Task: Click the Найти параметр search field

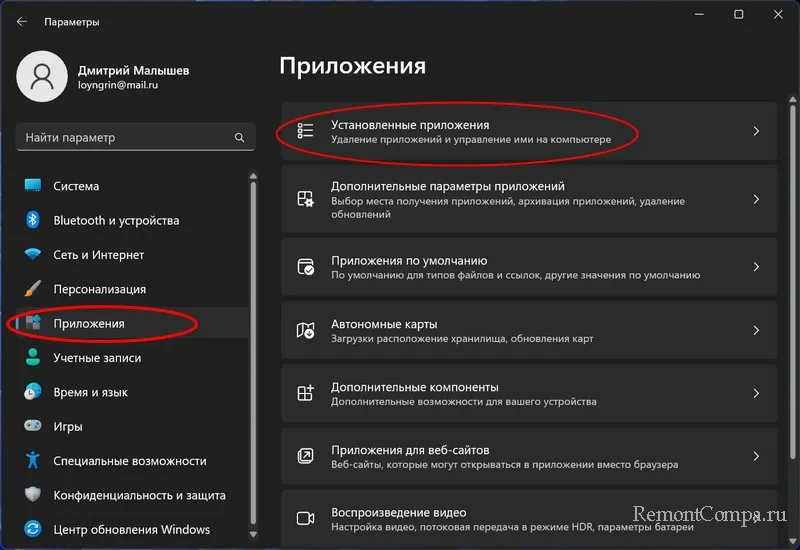Action: tap(135, 137)
